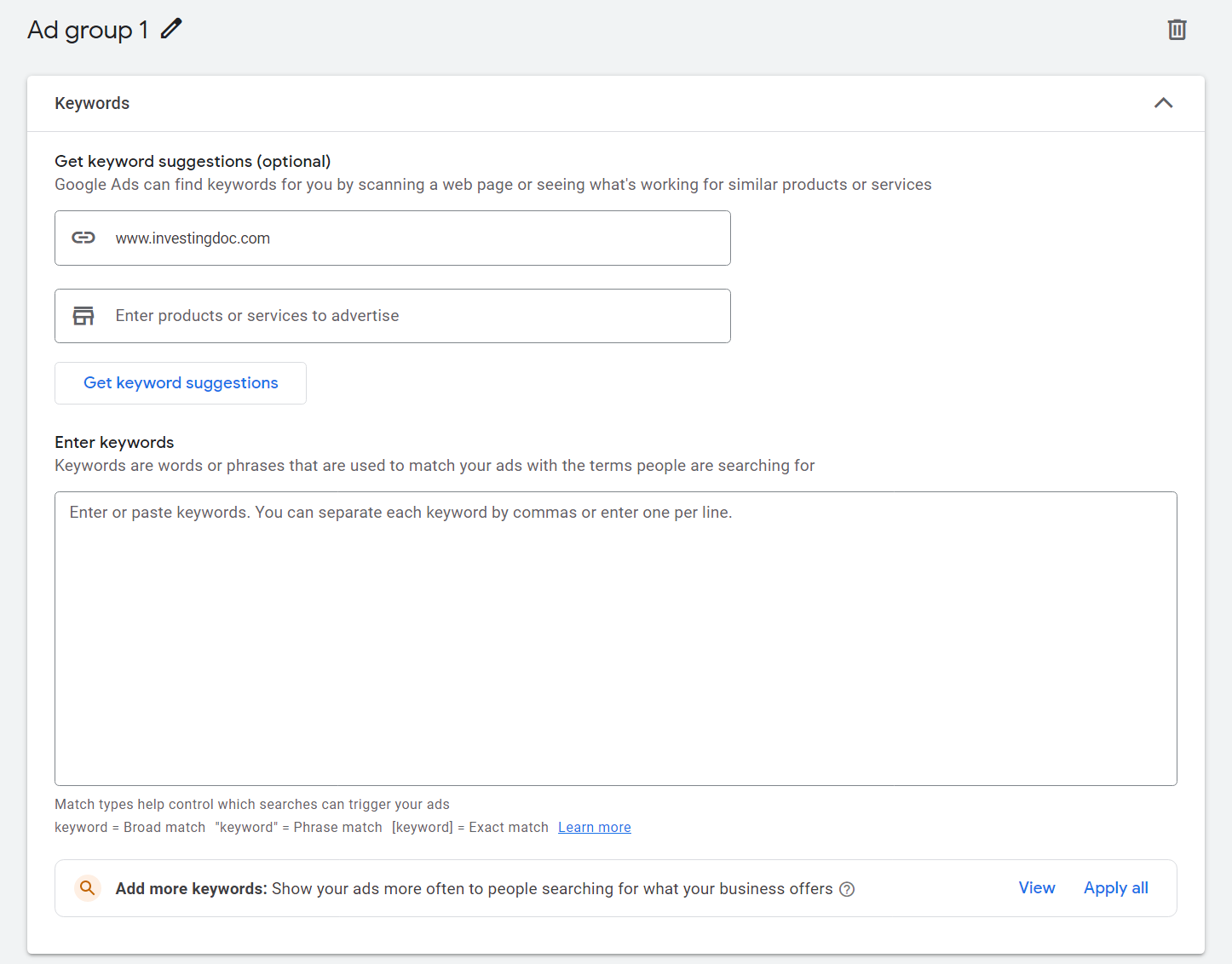Click the link icon in the URL field
Image resolution: width=1232 pixels, height=964 pixels.
pos(83,238)
